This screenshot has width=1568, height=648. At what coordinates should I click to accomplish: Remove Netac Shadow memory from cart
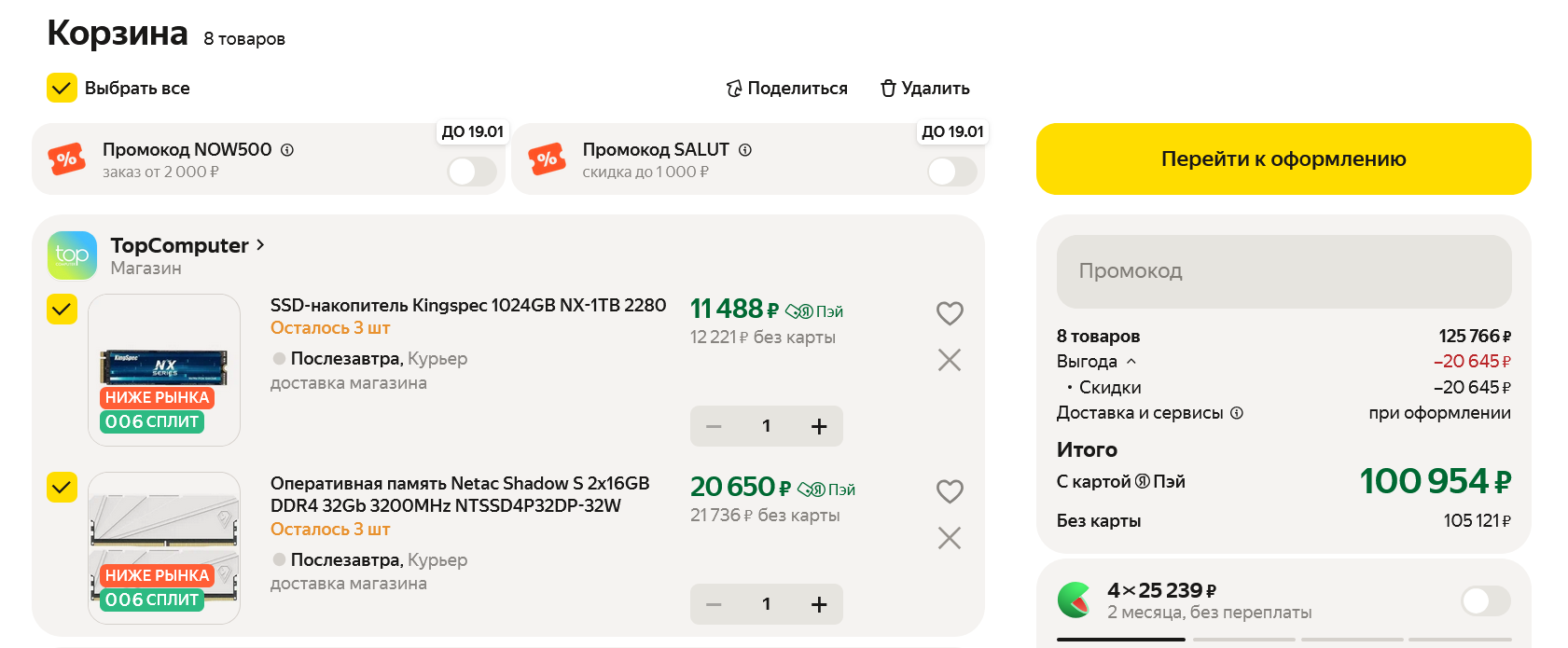[x=950, y=538]
